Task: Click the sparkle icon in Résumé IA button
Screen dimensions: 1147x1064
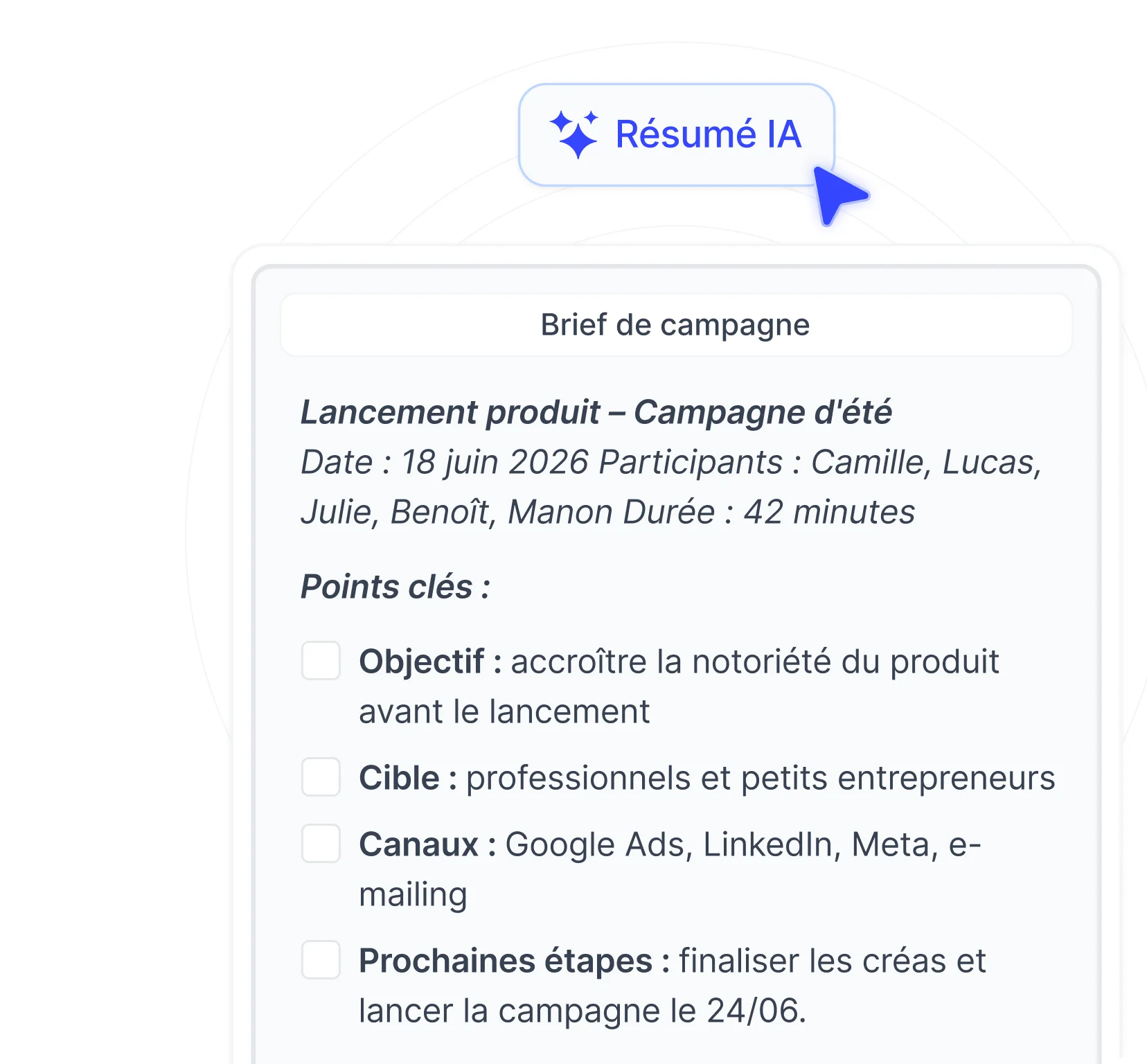Action: (573, 134)
